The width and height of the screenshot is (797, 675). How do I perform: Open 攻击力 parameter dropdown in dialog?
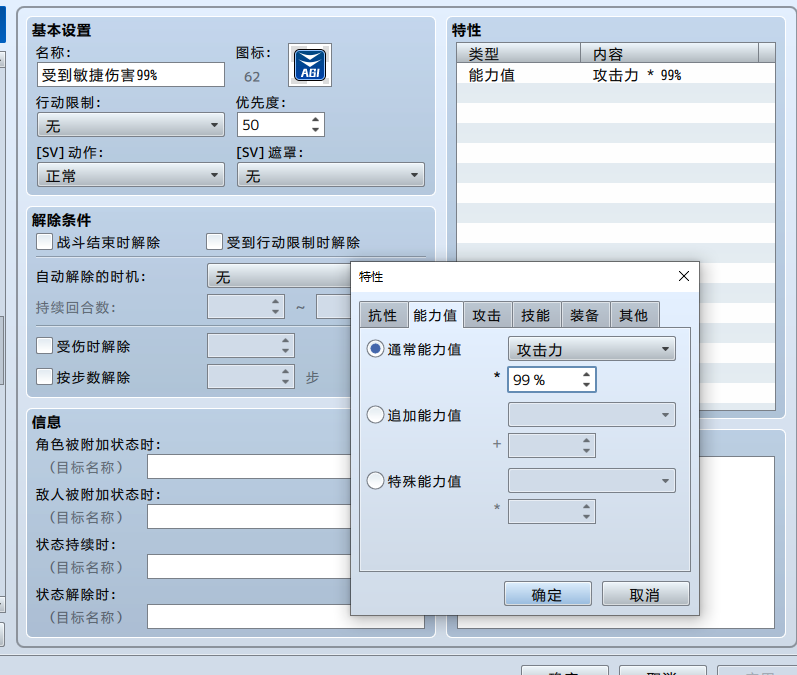(x=592, y=349)
